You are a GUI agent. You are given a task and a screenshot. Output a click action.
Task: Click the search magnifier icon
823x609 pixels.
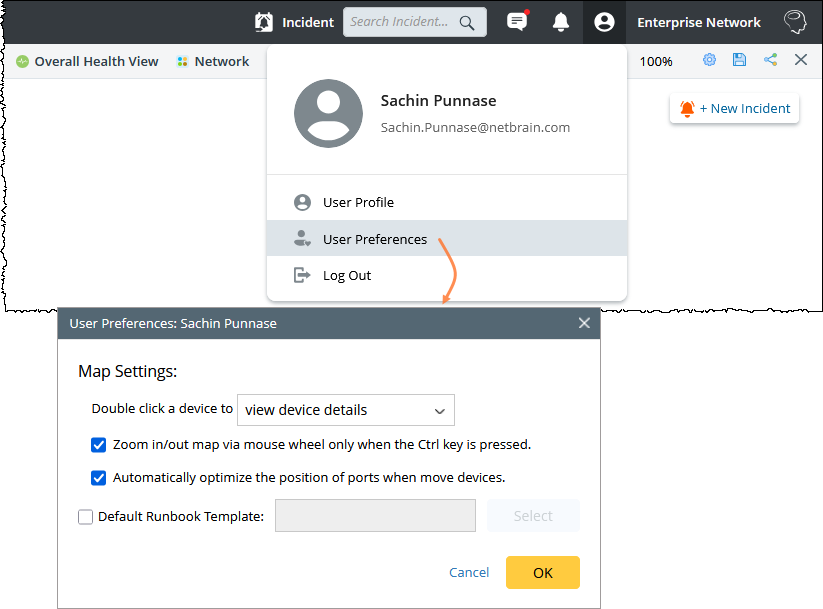tap(467, 22)
